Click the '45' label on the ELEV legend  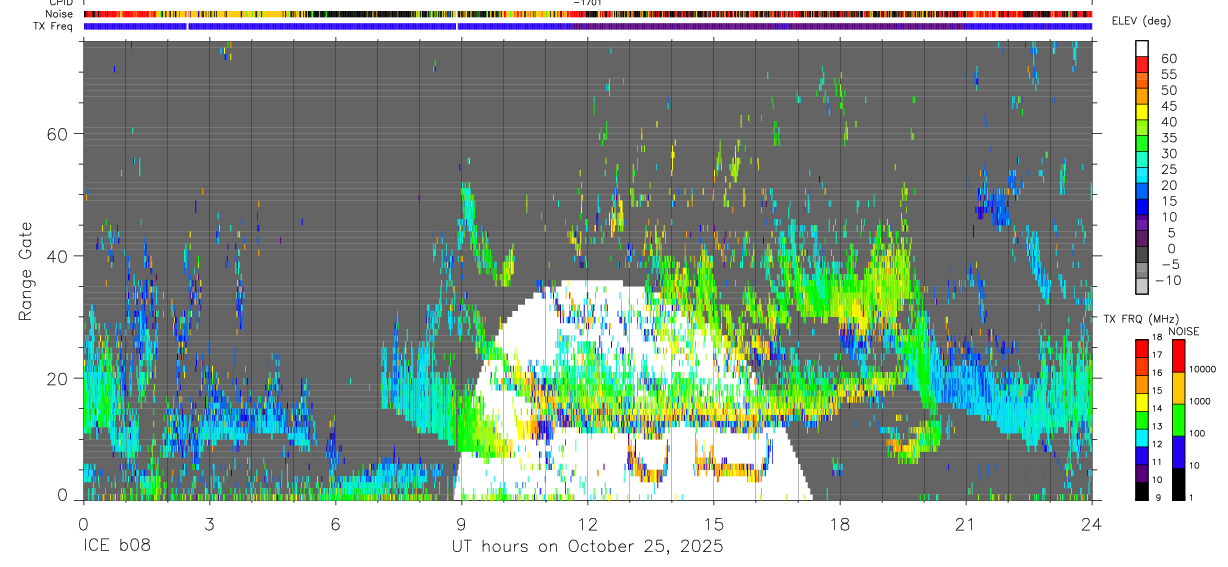(1168, 106)
